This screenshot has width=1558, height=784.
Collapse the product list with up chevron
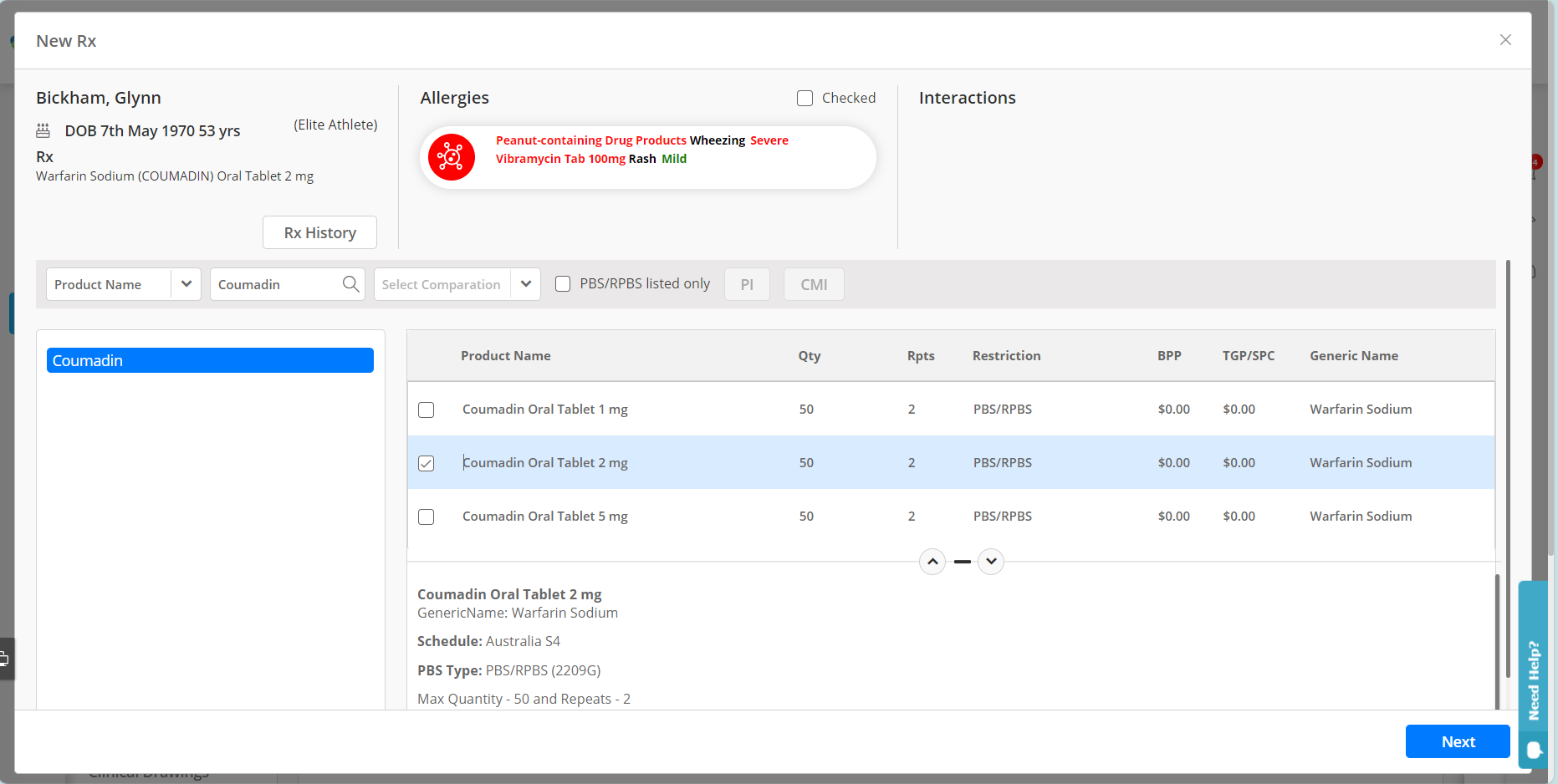point(932,562)
